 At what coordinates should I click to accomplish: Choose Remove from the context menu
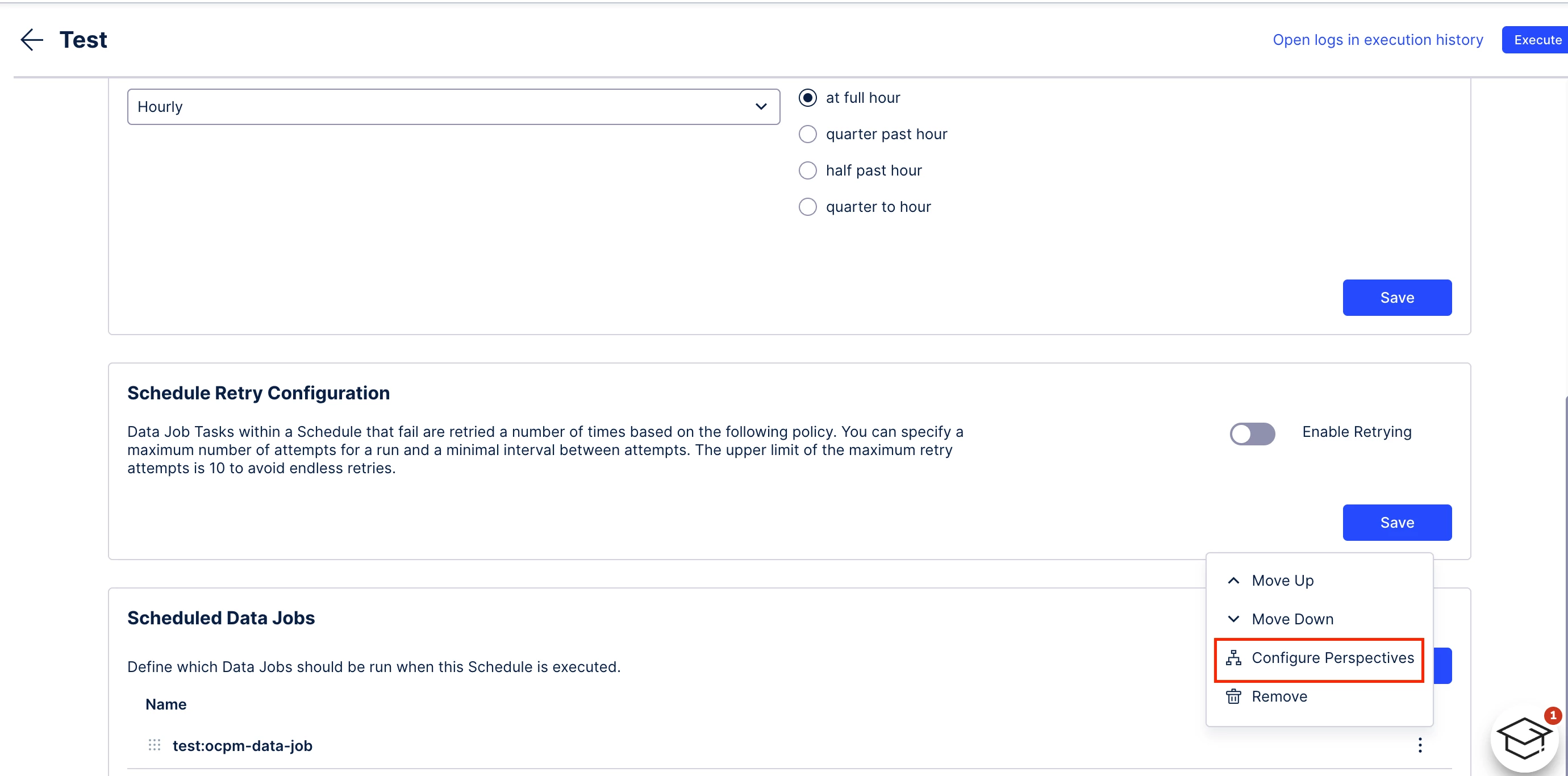pyautogui.click(x=1279, y=696)
